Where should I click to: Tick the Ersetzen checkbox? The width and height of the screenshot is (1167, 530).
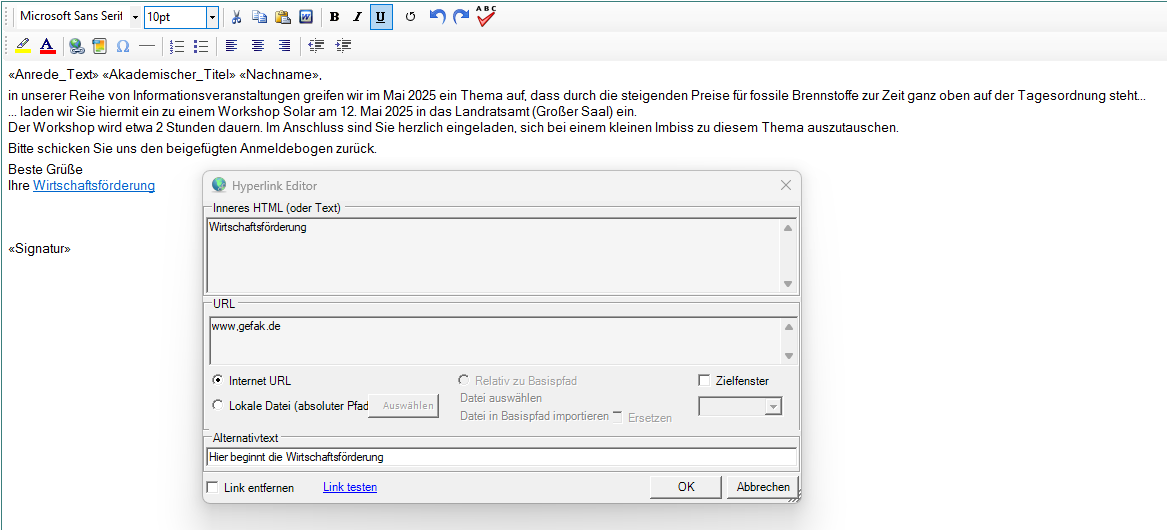tap(618, 417)
